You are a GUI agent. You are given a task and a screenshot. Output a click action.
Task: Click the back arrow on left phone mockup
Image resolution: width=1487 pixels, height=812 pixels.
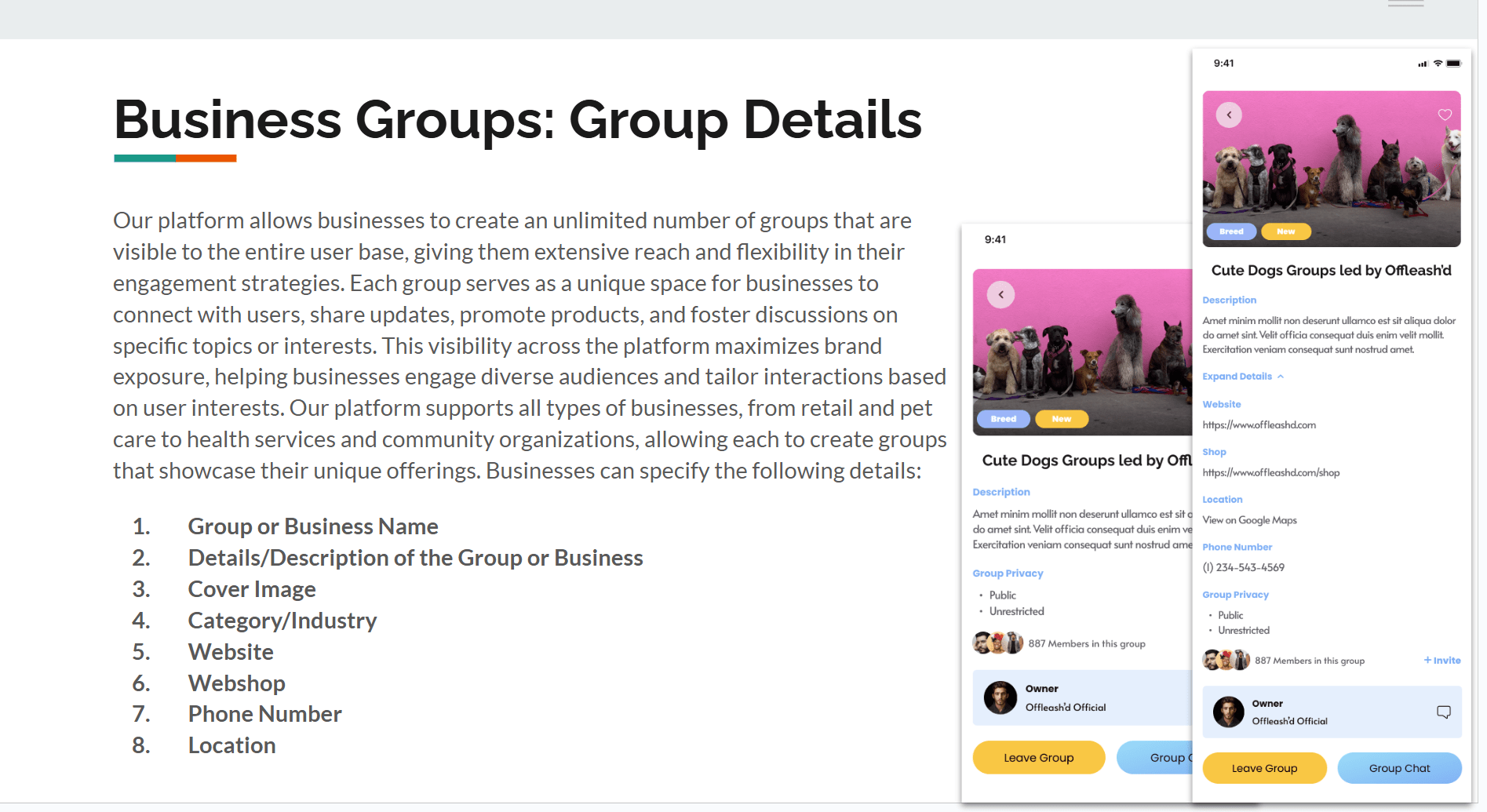click(x=1001, y=295)
